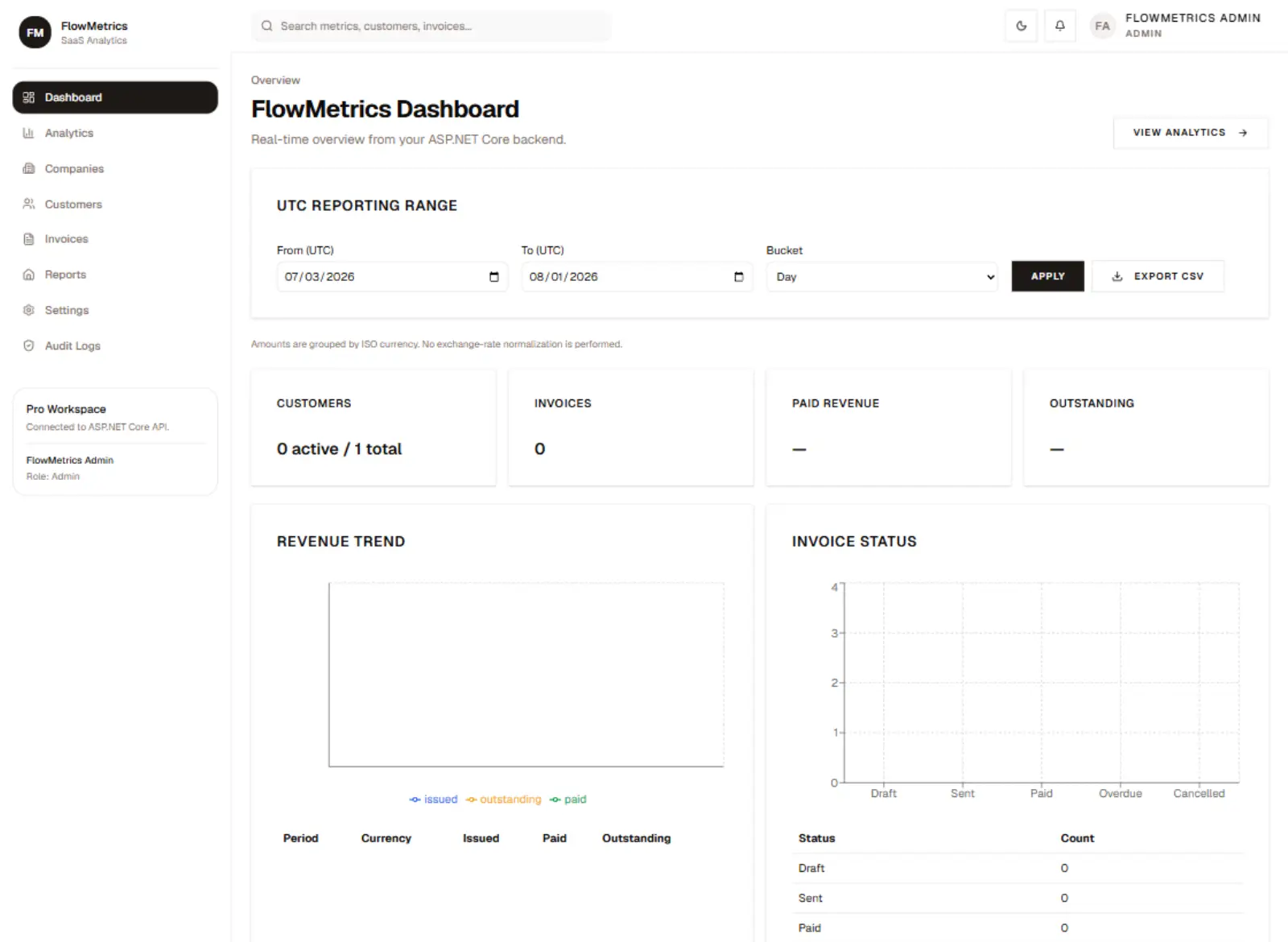The image size is (1288, 942).
Task: Click the Analytics bar-chart icon
Action: (29, 133)
